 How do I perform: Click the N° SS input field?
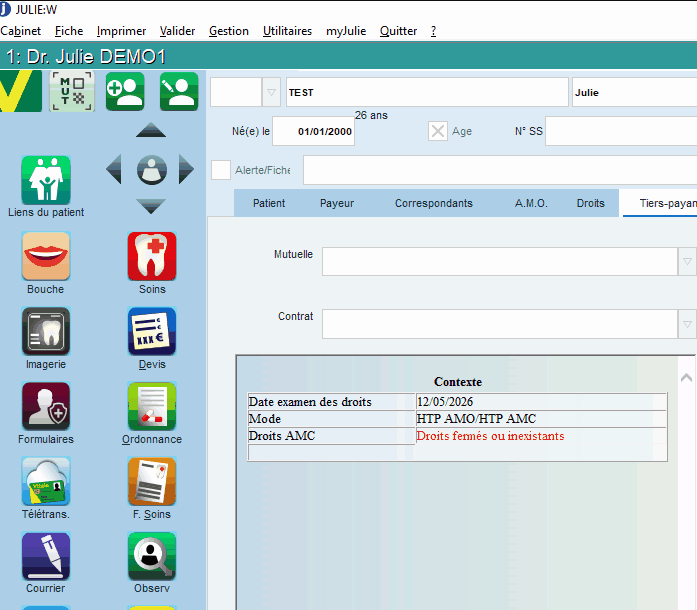621,131
